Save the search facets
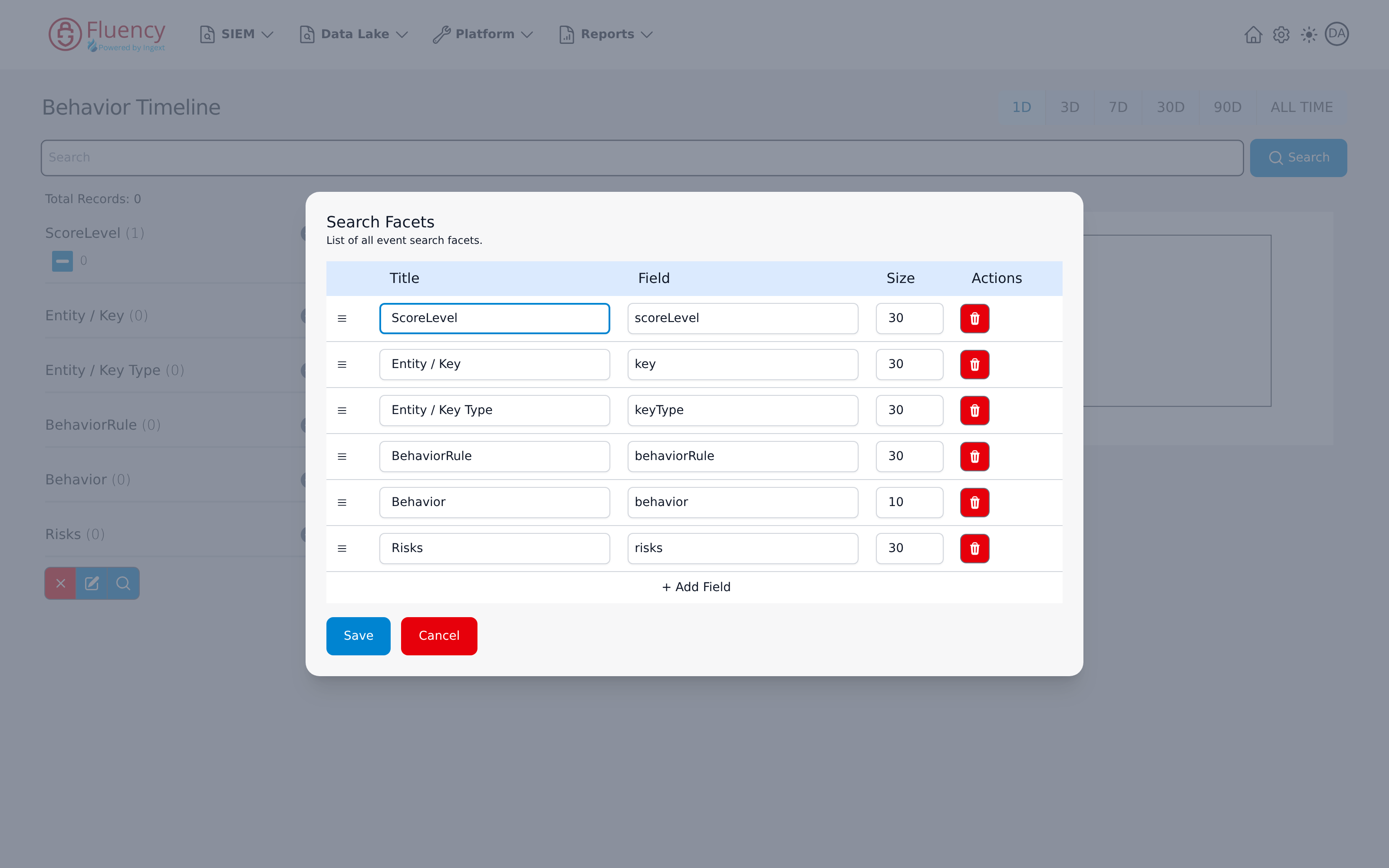1389x868 pixels. pos(358,636)
